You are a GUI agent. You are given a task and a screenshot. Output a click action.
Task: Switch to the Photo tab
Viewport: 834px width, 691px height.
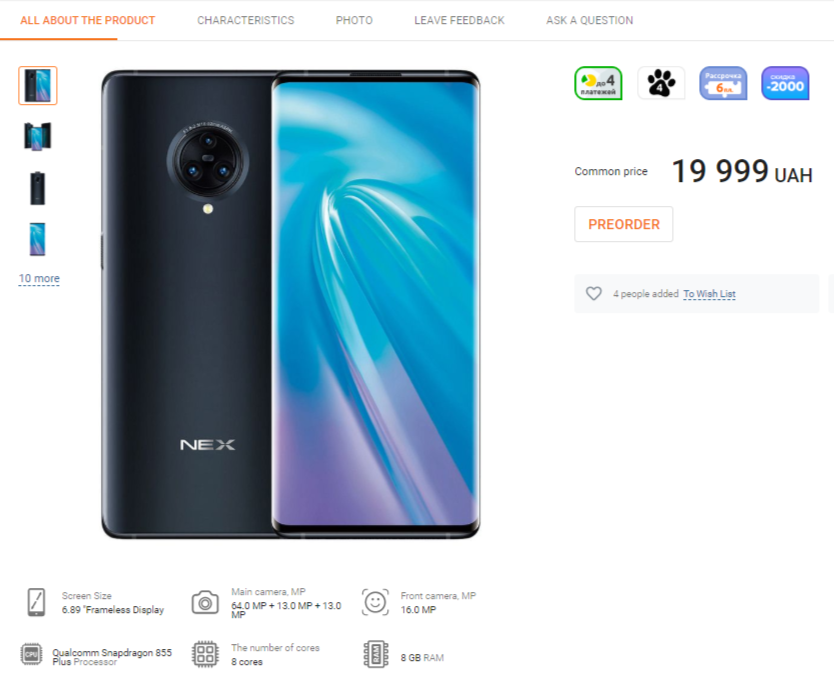(354, 20)
